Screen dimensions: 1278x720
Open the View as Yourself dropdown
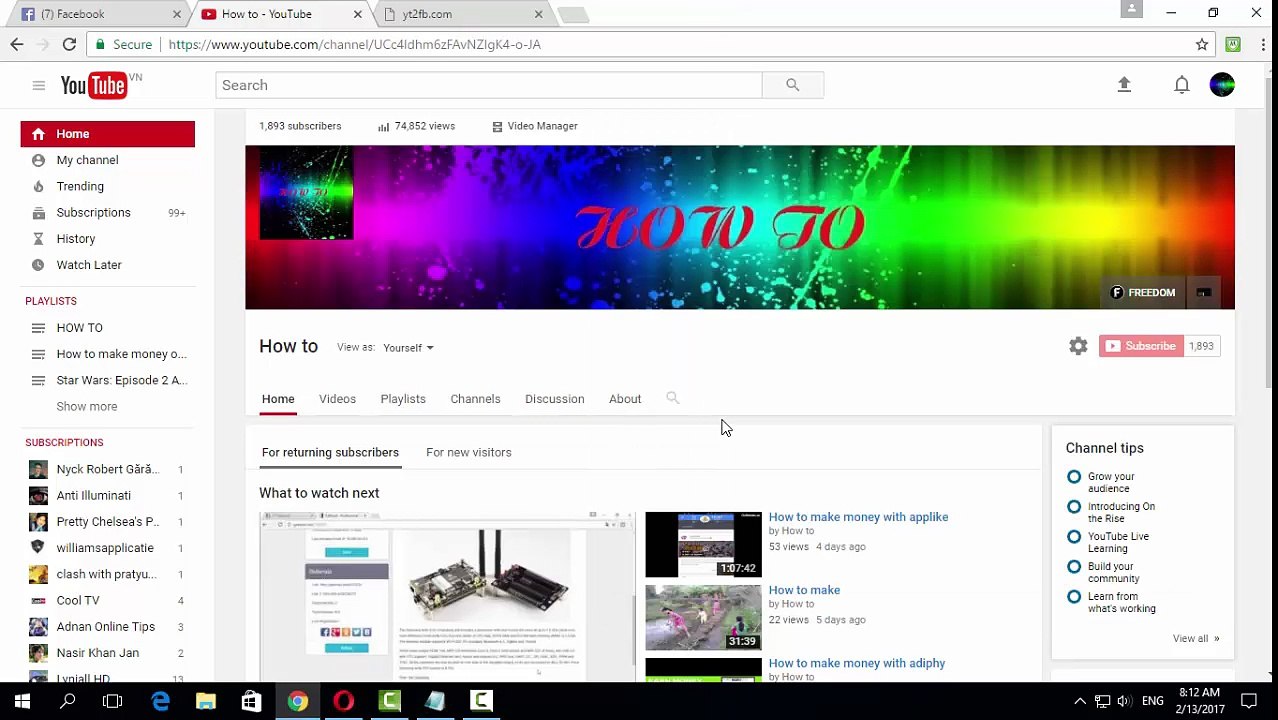pyautogui.click(x=408, y=348)
